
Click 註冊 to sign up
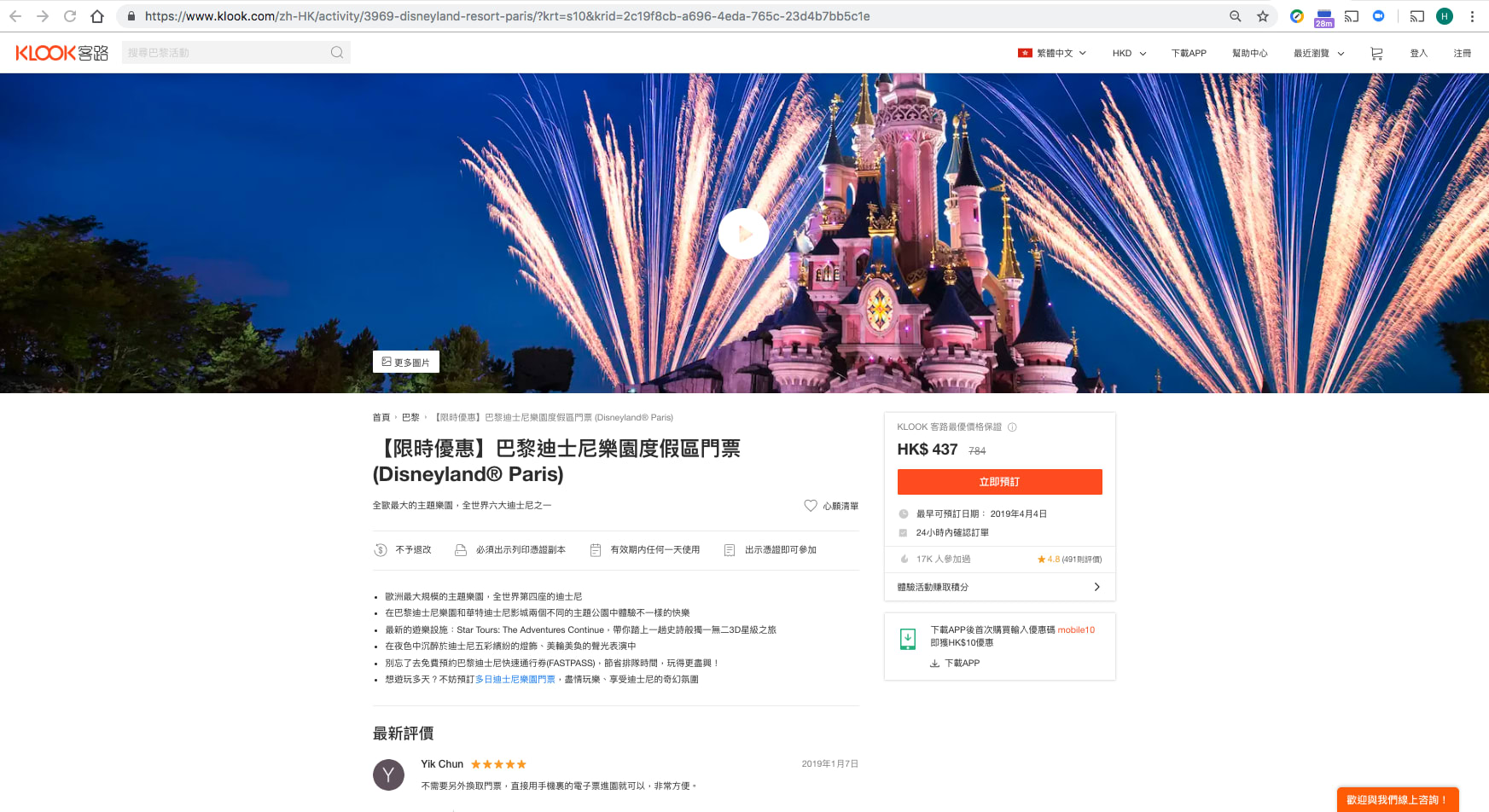[x=1463, y=53]
